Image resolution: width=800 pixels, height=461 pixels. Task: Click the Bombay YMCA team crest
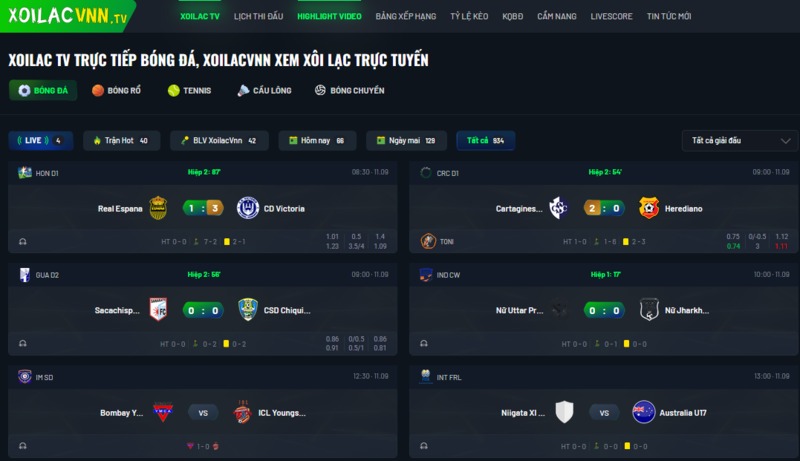point(163,412)
